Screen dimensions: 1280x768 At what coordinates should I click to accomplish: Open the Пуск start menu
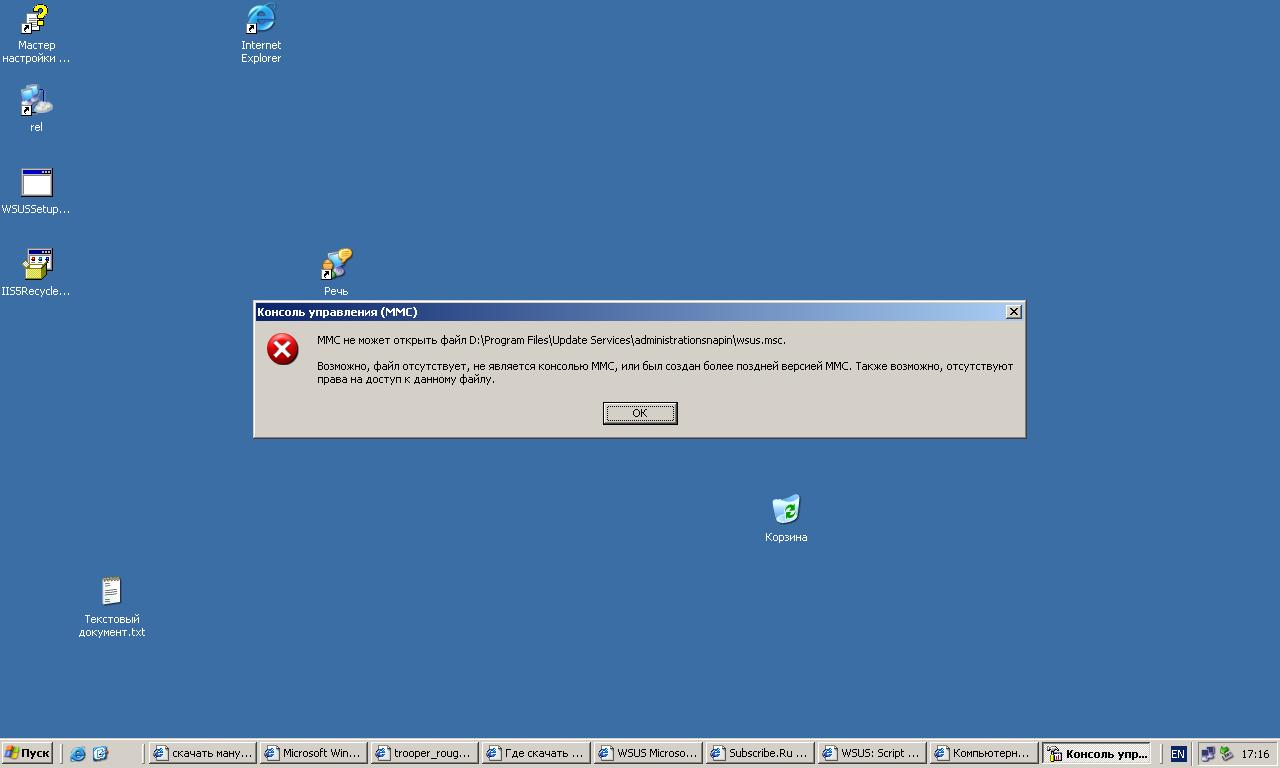point(27,754)
